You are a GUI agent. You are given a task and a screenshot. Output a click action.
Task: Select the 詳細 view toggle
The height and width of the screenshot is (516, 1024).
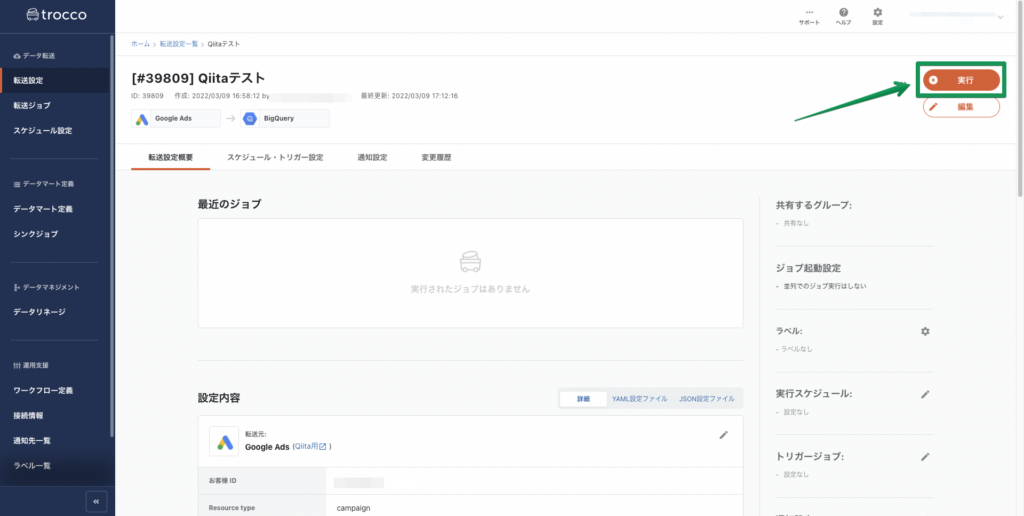point(583,399)
